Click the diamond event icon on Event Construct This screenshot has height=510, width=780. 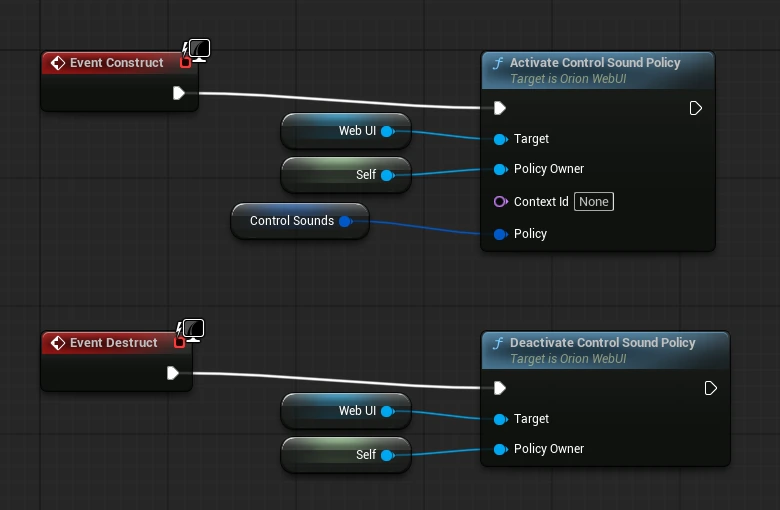tap(58, 63)
